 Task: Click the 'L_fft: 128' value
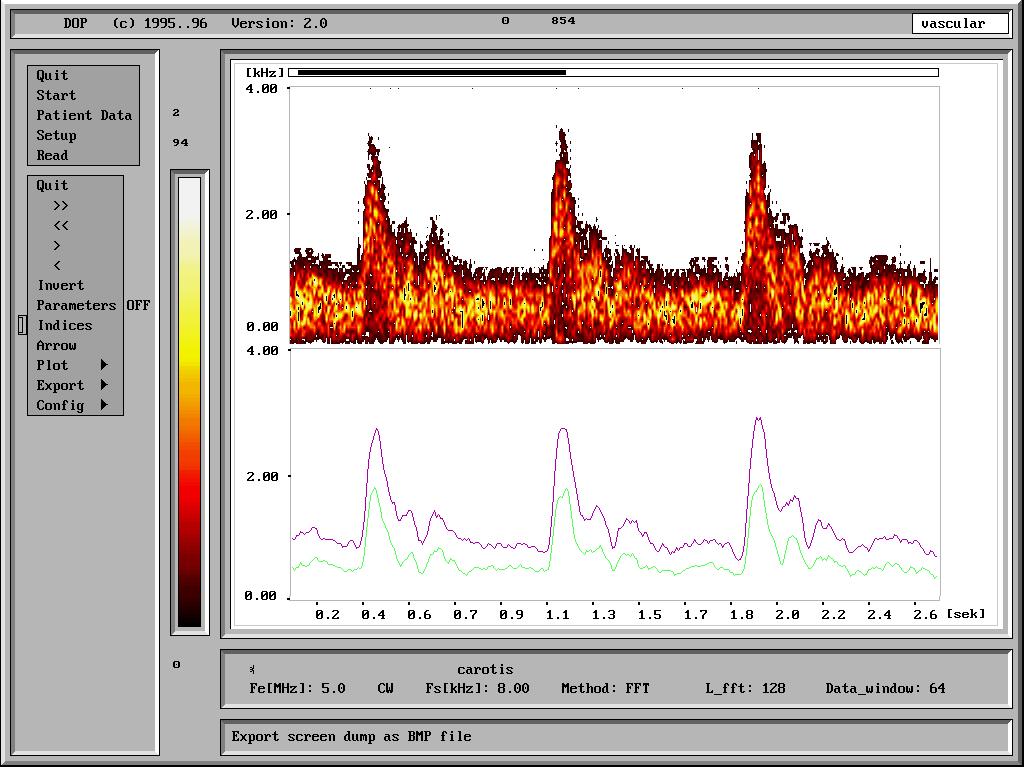click(x=745, y=689)
